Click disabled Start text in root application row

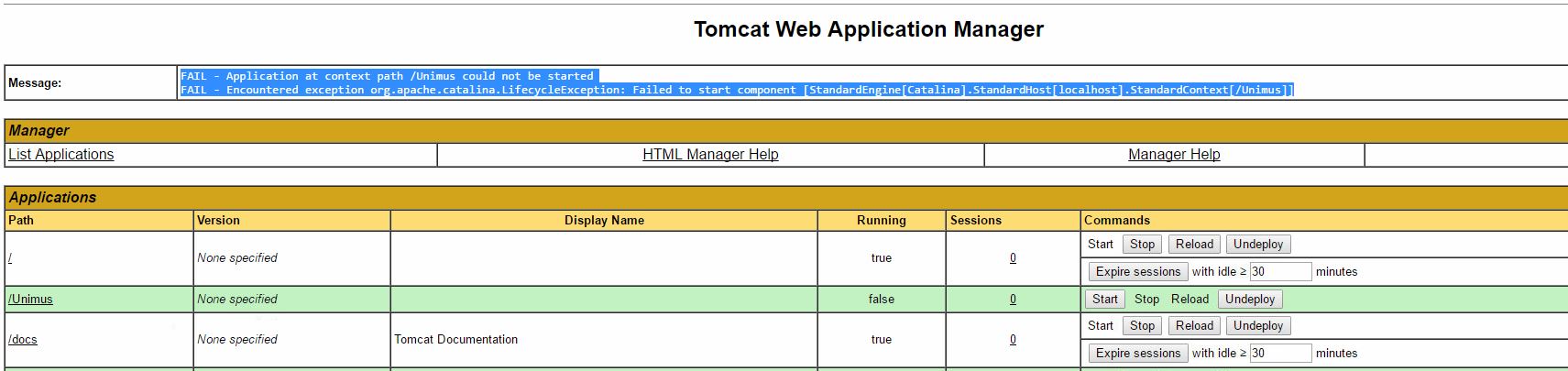1101,245
